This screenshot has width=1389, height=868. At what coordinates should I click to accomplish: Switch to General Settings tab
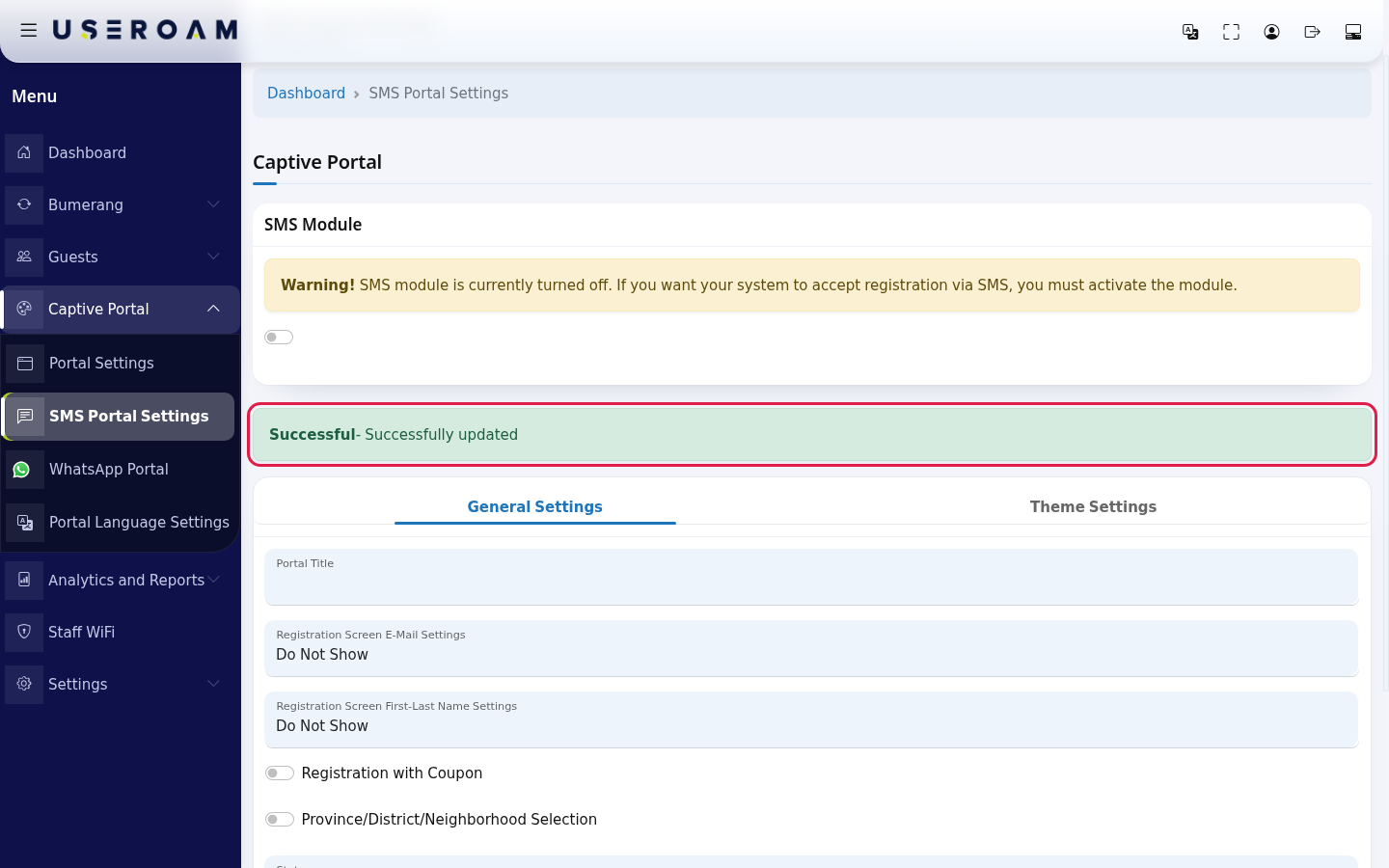535,506
